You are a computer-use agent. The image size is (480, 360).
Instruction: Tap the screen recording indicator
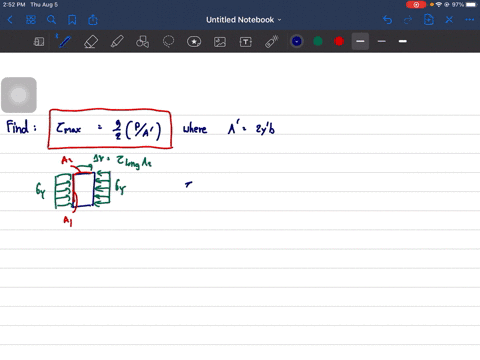[416, 5]
